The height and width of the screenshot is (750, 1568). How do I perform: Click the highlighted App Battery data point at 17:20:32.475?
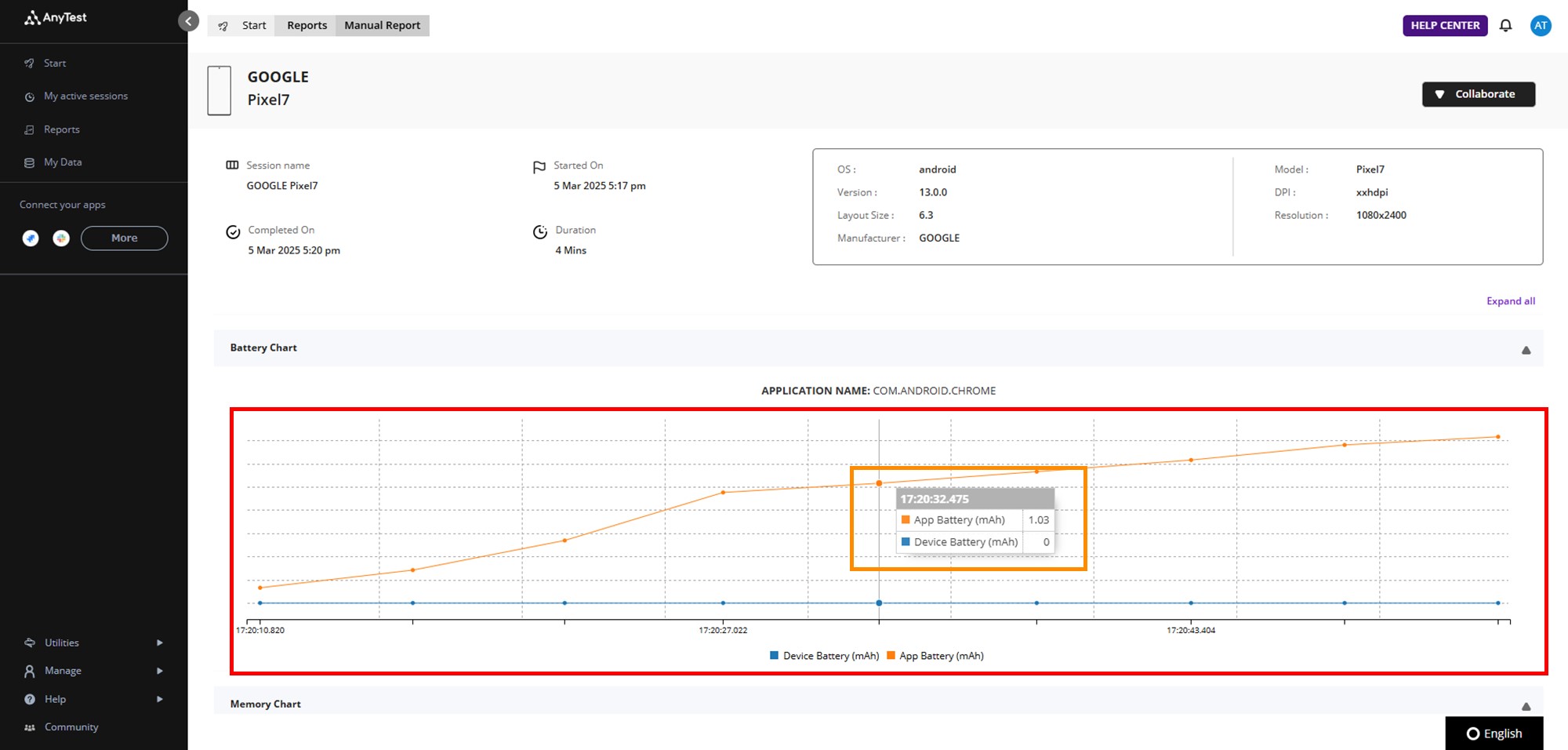[879, 483]
